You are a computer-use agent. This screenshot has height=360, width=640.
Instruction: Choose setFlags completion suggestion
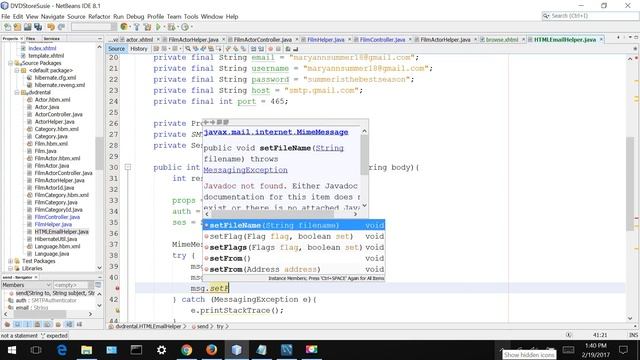[294, 247]
